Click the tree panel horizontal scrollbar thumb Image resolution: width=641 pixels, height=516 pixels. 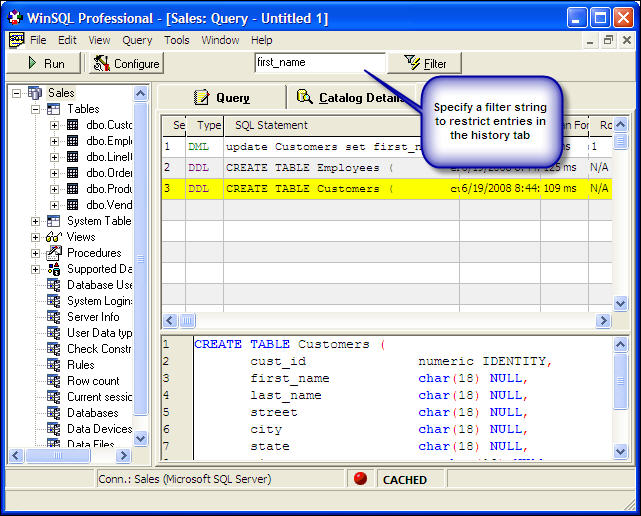pyautogui.click(x=58, y=455)
